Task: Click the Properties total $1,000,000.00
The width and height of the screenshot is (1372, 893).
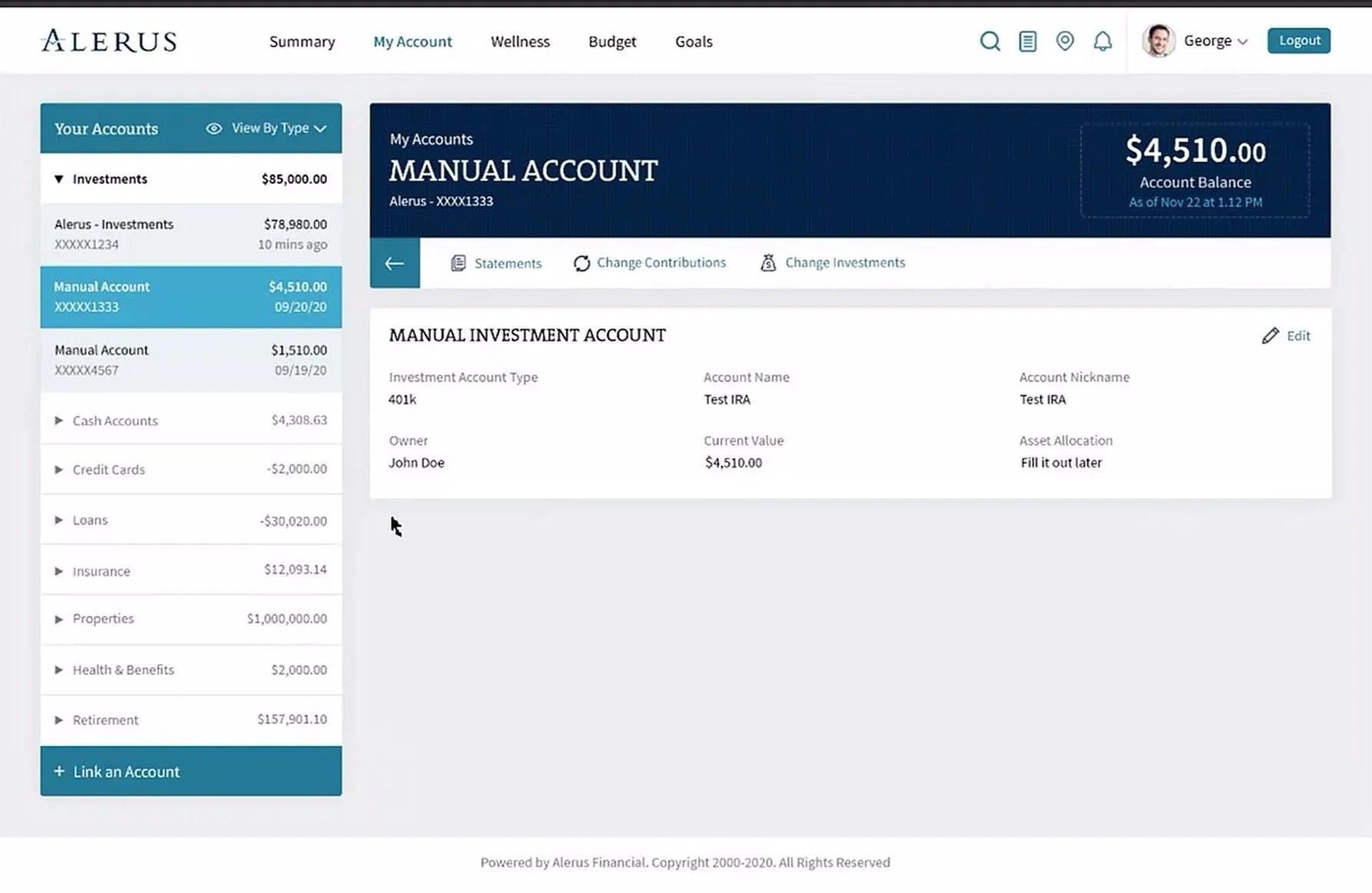Action: [287, 618]
